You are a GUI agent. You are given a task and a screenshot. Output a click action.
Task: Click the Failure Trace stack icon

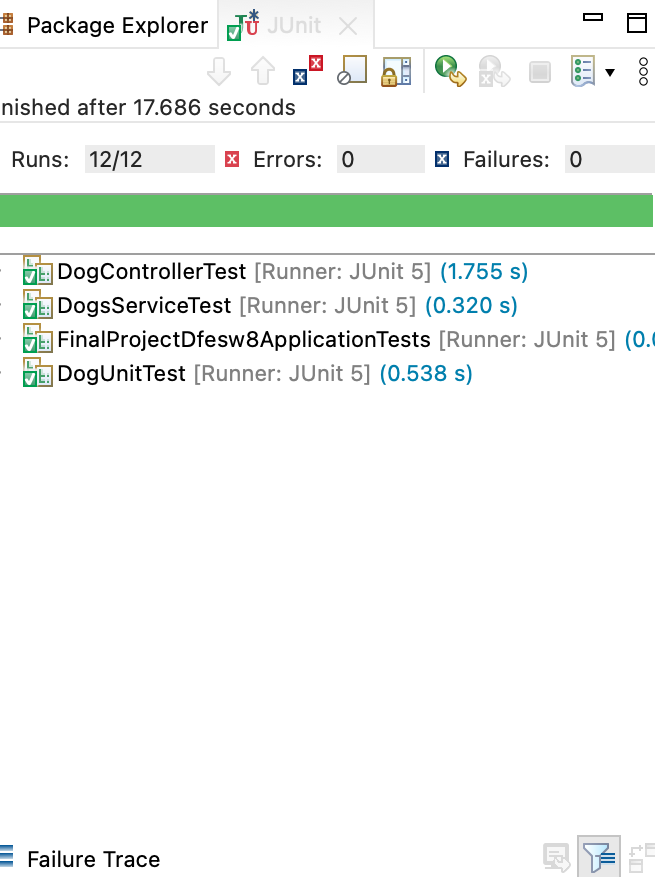point(6,858)
